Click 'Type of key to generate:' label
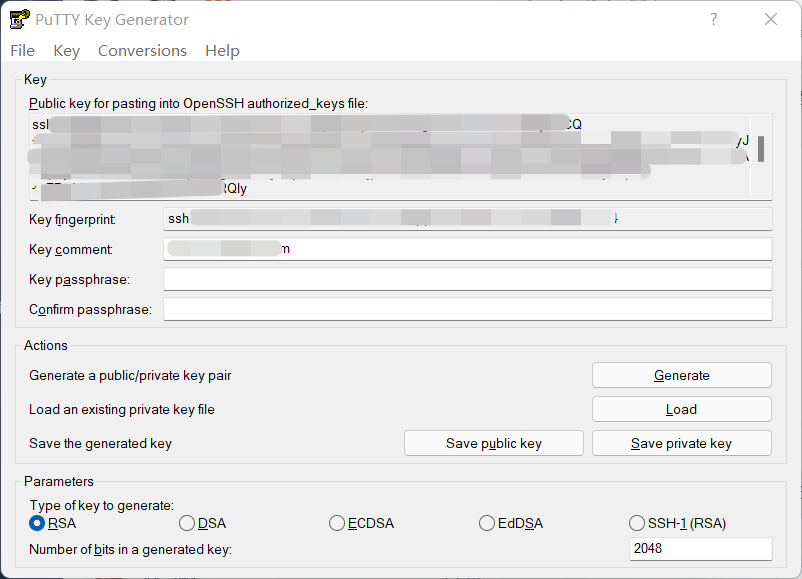 (101, 505)
